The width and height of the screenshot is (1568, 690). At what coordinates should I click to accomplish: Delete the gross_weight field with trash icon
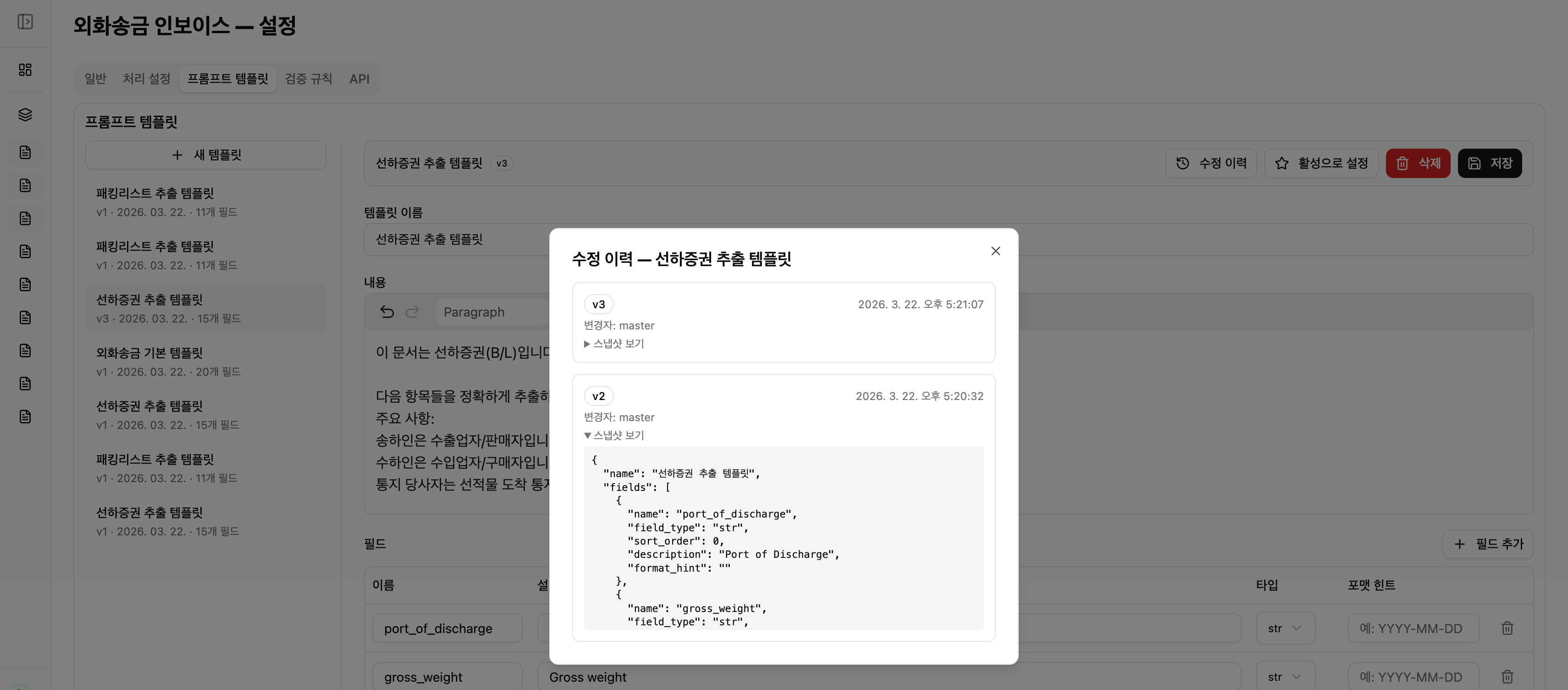coord(1507,677)
